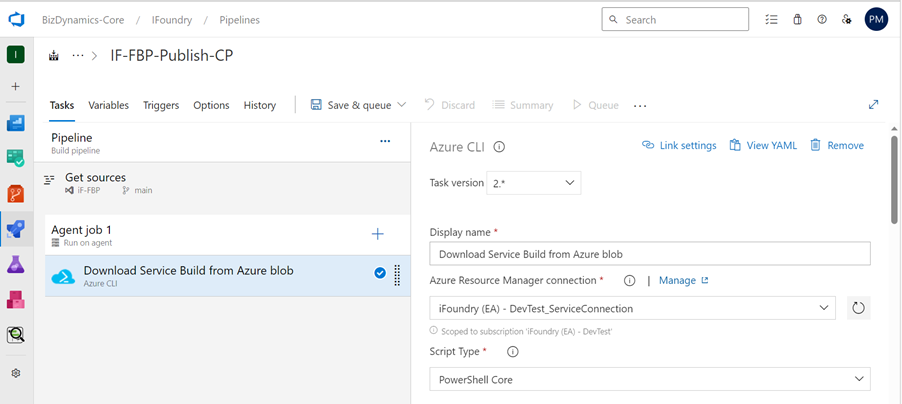Open the PM user avatar menu
The width and height of the screenshot is (902, 404).
pos(876,20)
